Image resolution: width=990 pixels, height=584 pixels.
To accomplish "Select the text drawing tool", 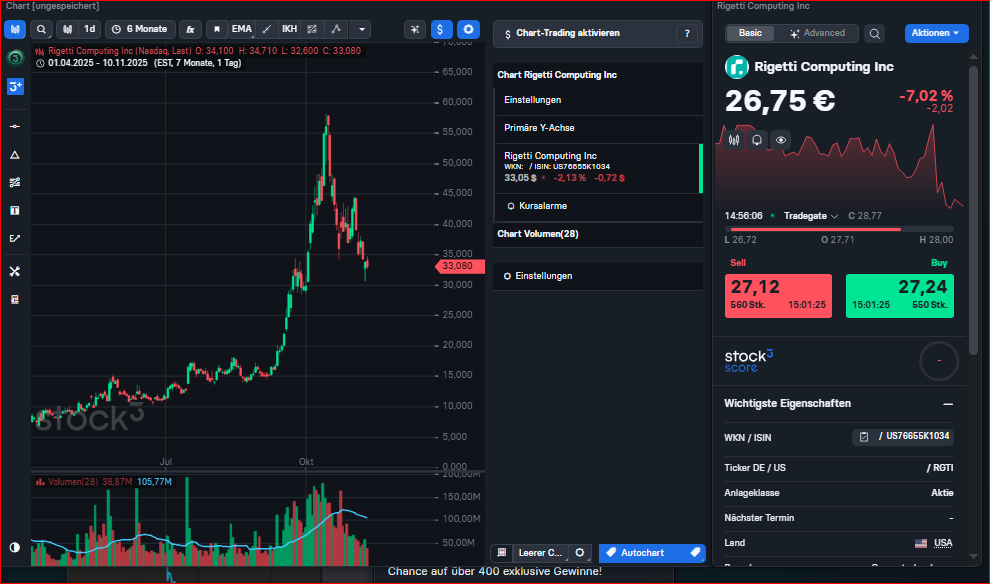I will tap(15, 211).
